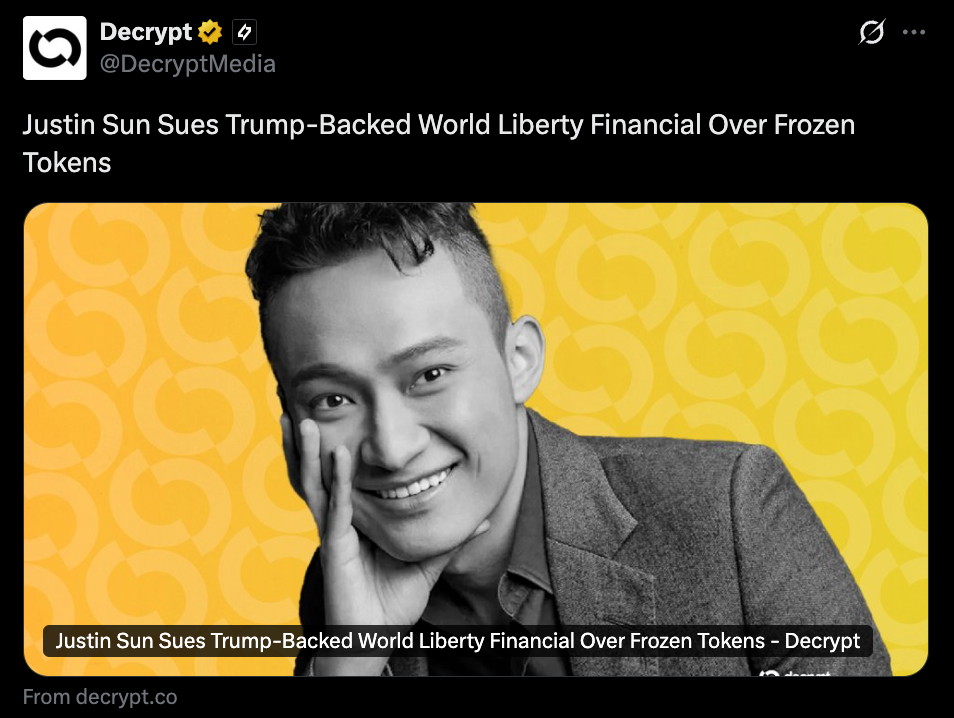954x718 pixels.
Task: Click the article title caption overlay
Action: click(x=458, y=641)
